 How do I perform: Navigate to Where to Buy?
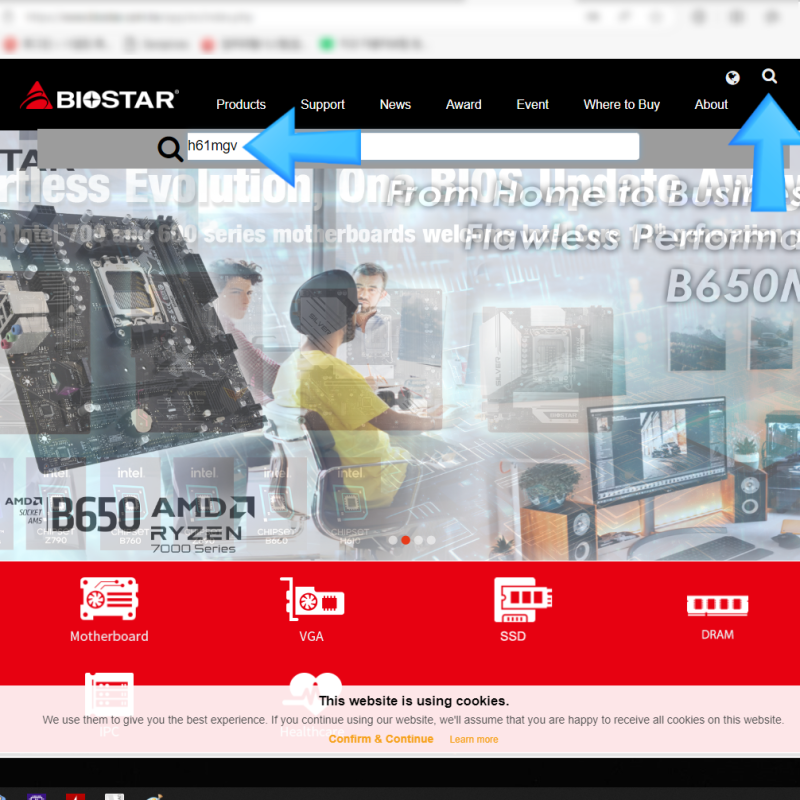621,104
